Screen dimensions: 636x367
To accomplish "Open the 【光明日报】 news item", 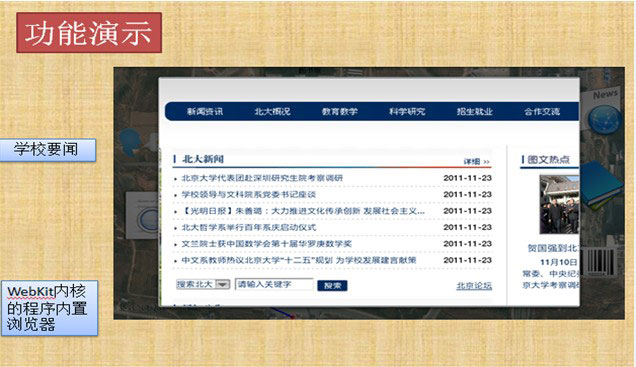I will click(x=303, y=211).
